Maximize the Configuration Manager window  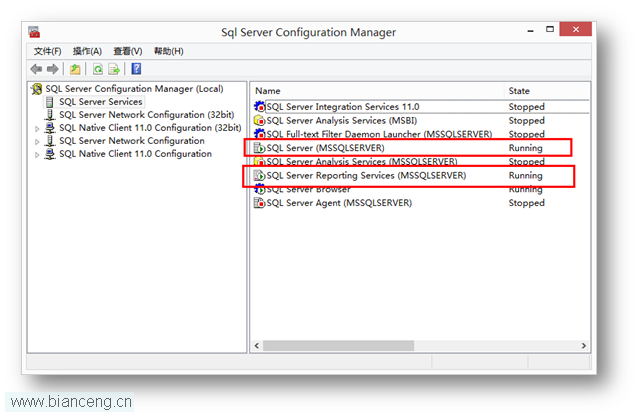(x=550, y=29)
